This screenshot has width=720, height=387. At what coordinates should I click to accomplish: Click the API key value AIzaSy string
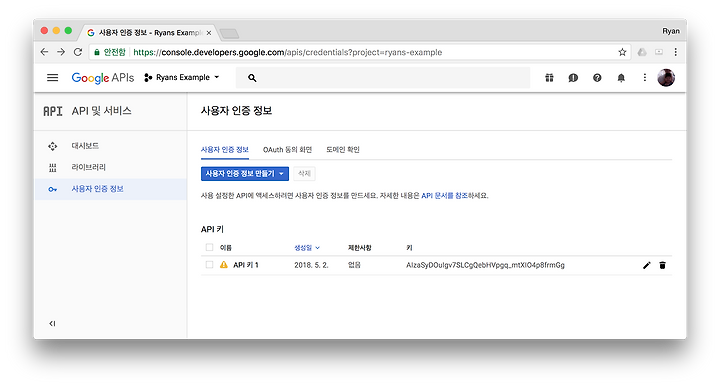485,265
